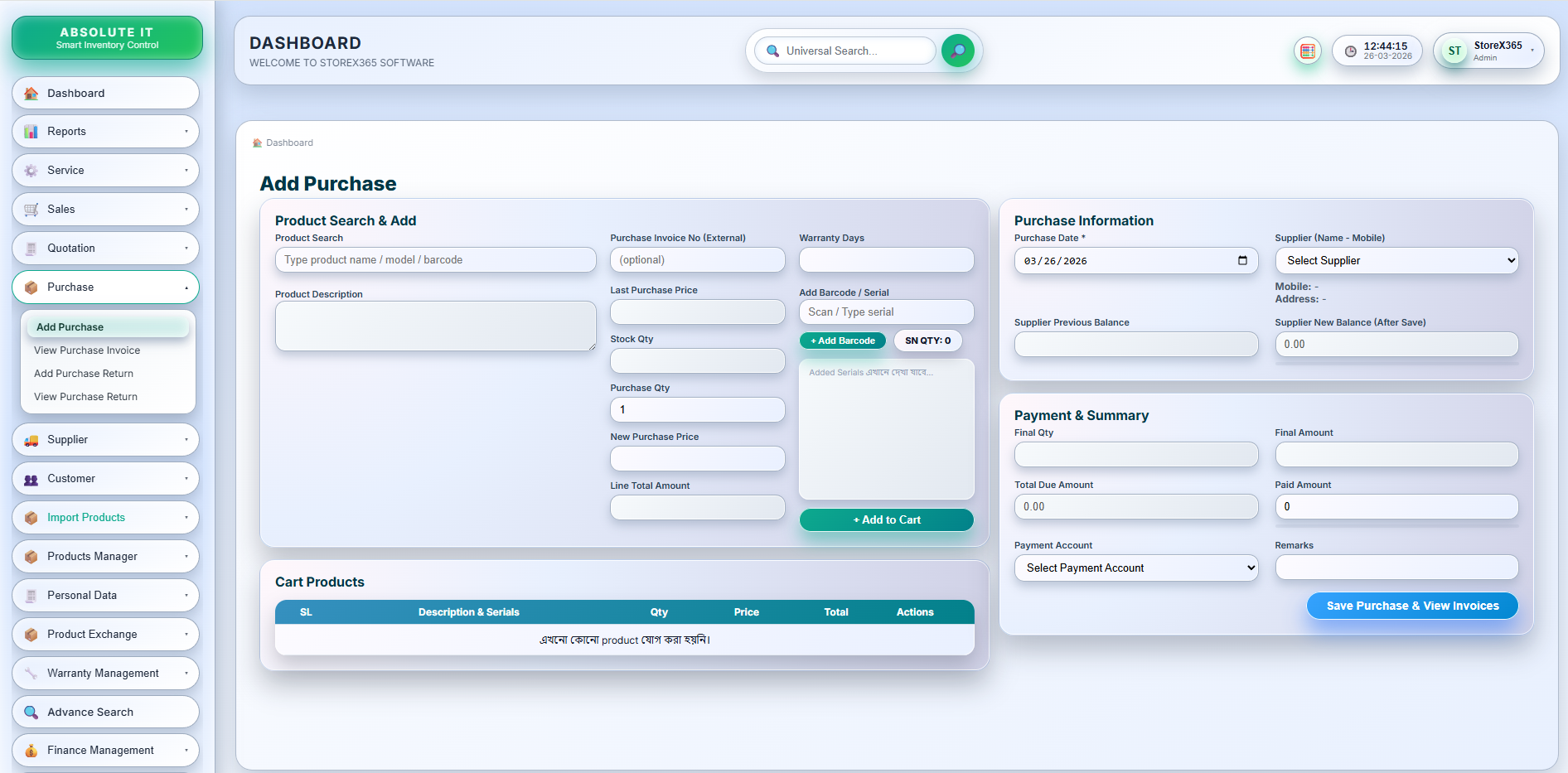Click the Finance Management coin icon
Viewport: 1568px width, 773px height.
click(x=31, y=750)
